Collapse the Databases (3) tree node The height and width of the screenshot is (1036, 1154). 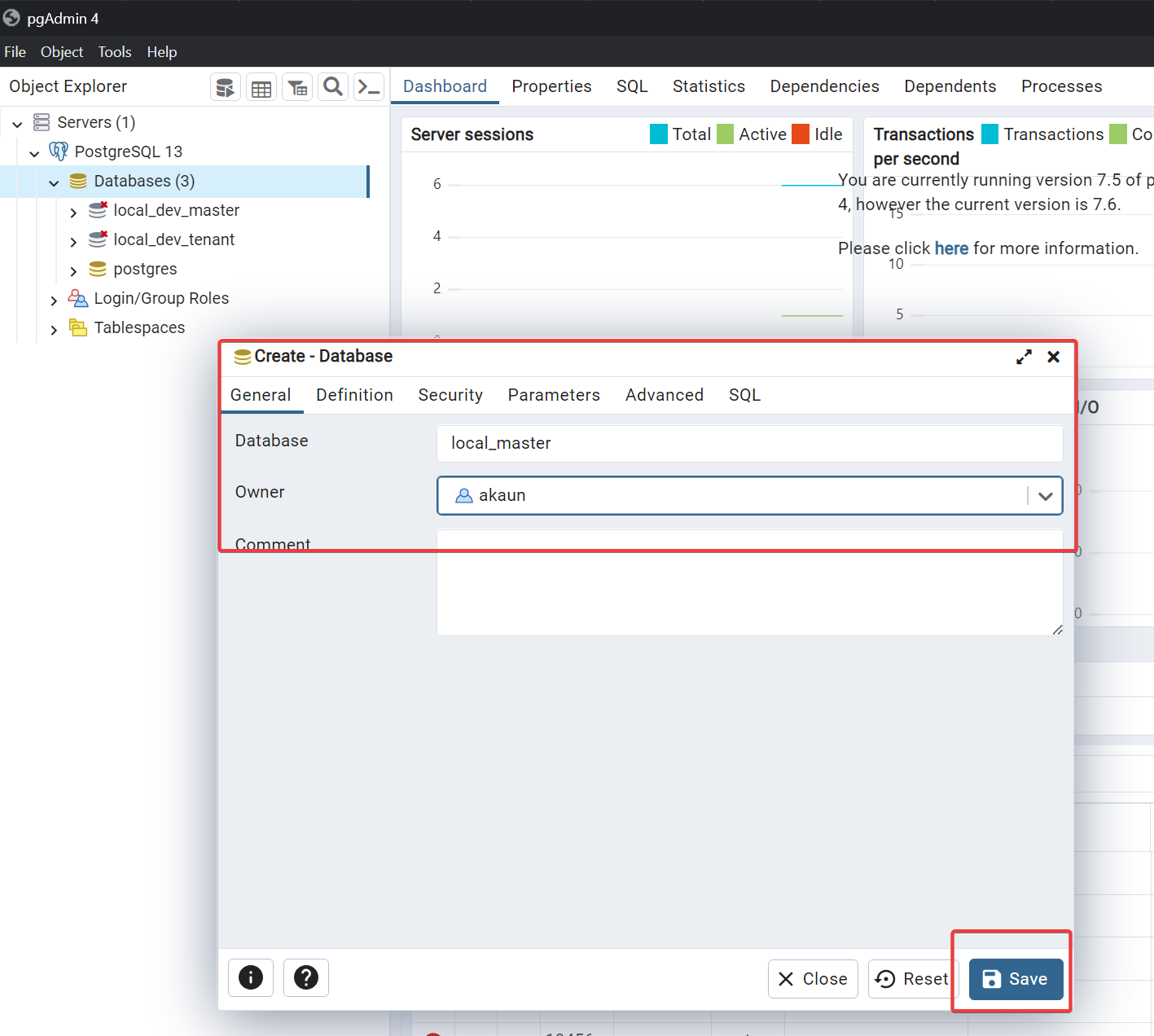coord(54,182)
